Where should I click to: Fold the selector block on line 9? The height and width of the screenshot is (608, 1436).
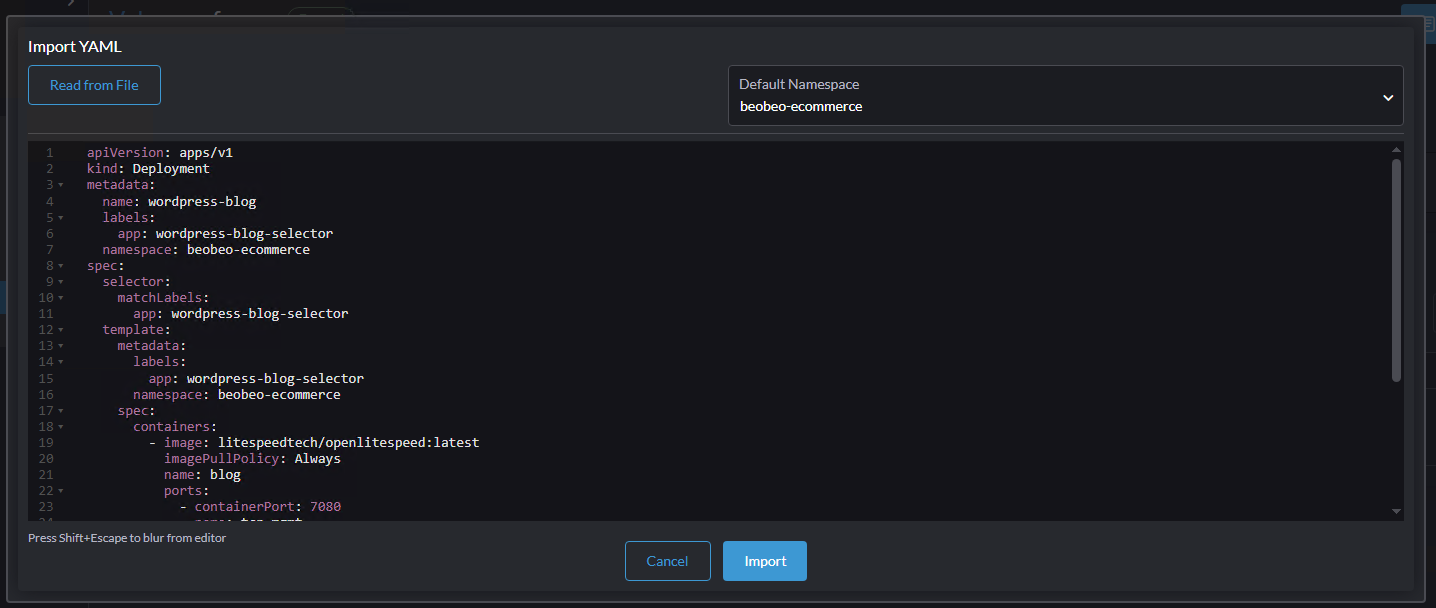[61, 282]
